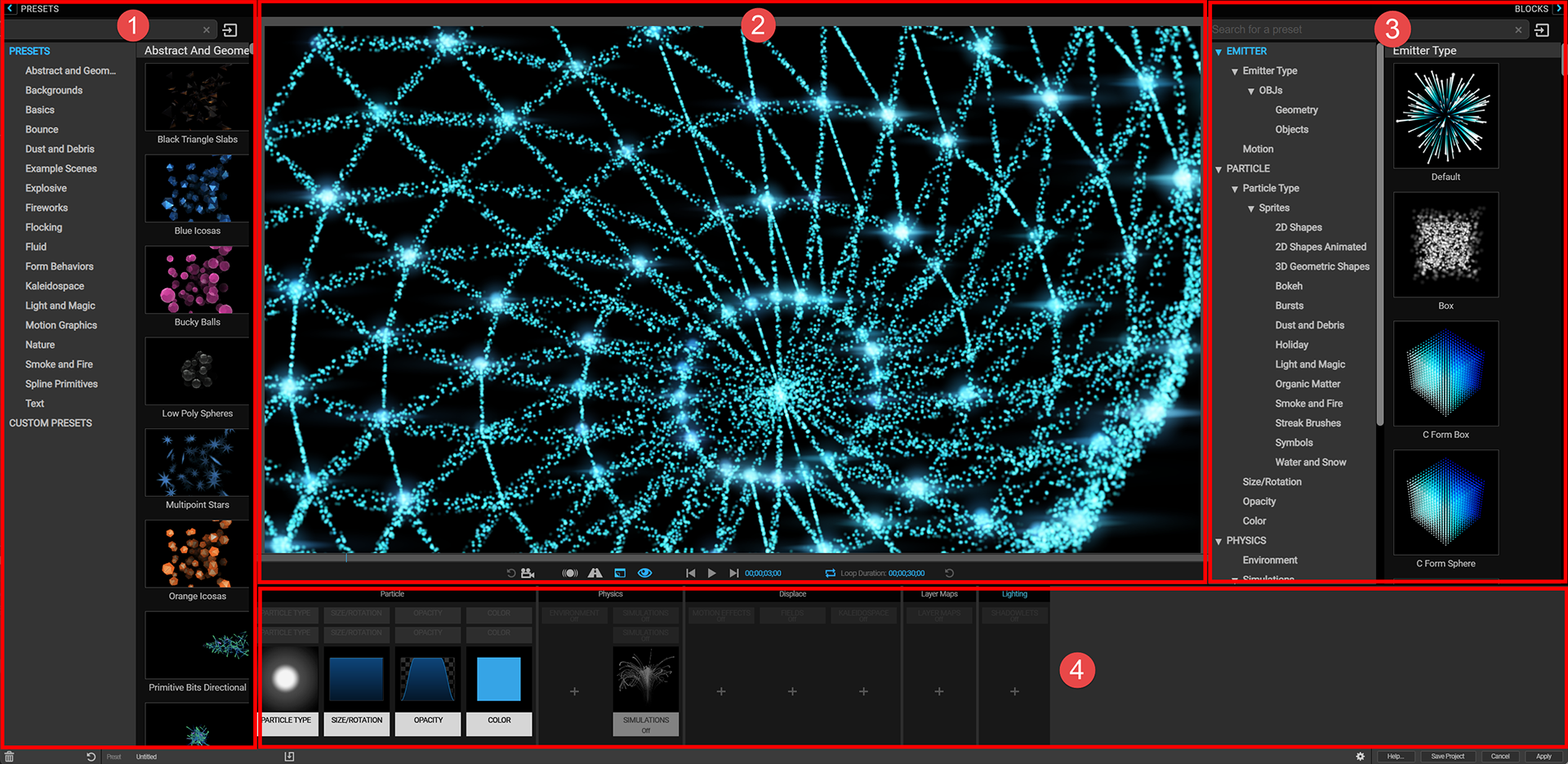The height and width of the screenshot is (764, 1568).
Task: Toggle the blue eye preview visibility icon
Action: pyautogui.click(x=644, y=574)
